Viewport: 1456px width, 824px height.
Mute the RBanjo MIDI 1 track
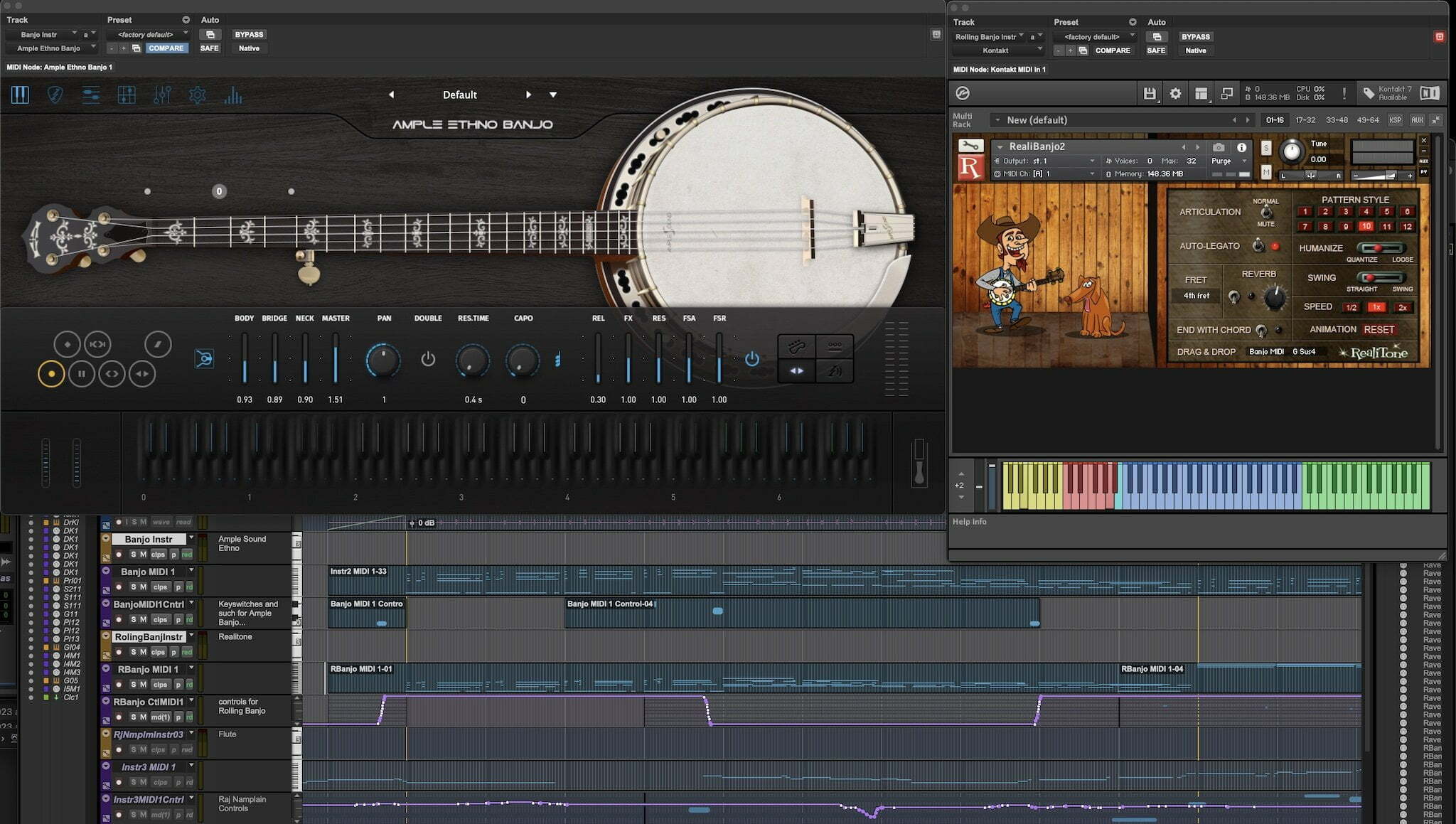143,685
